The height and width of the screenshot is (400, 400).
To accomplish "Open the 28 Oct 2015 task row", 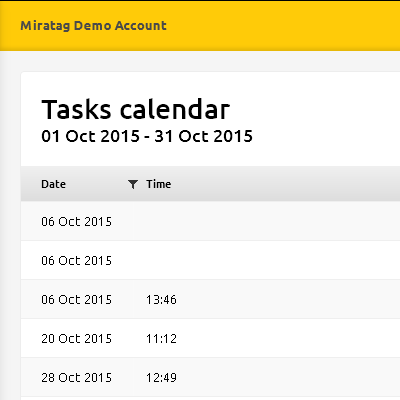I will coord(210,377).
